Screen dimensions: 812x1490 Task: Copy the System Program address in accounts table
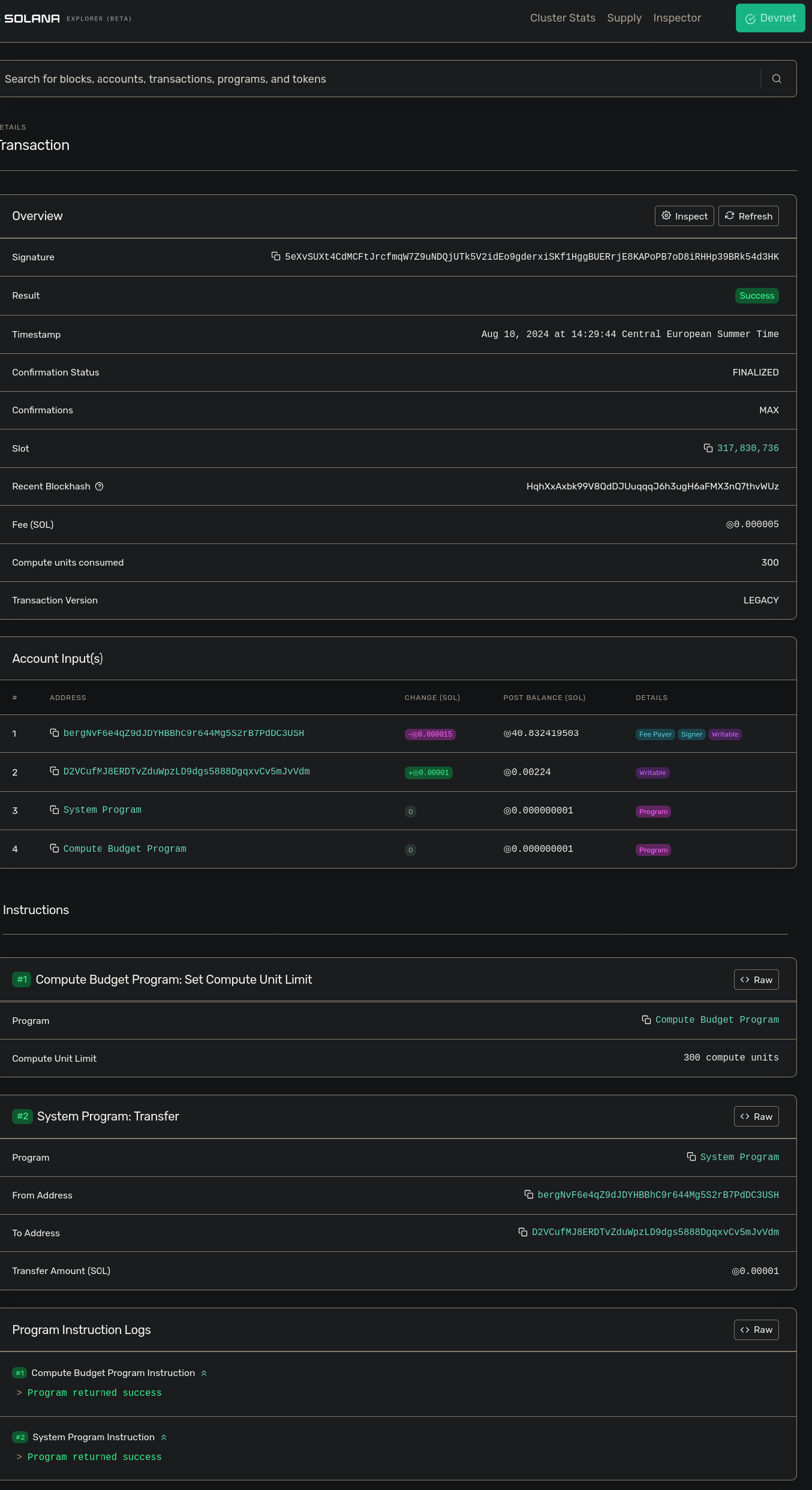(x=55, y=810)
